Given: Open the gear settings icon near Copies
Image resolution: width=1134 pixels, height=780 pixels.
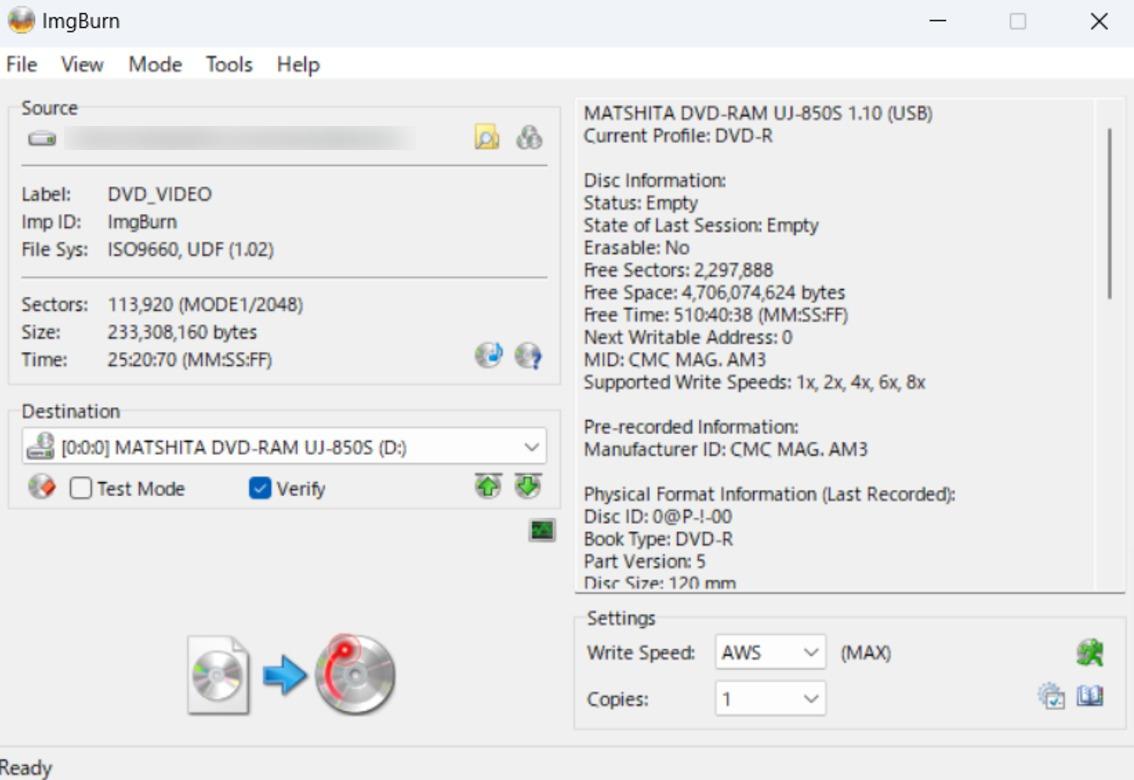Looking at the screenshot, I should pos(1051,696).
